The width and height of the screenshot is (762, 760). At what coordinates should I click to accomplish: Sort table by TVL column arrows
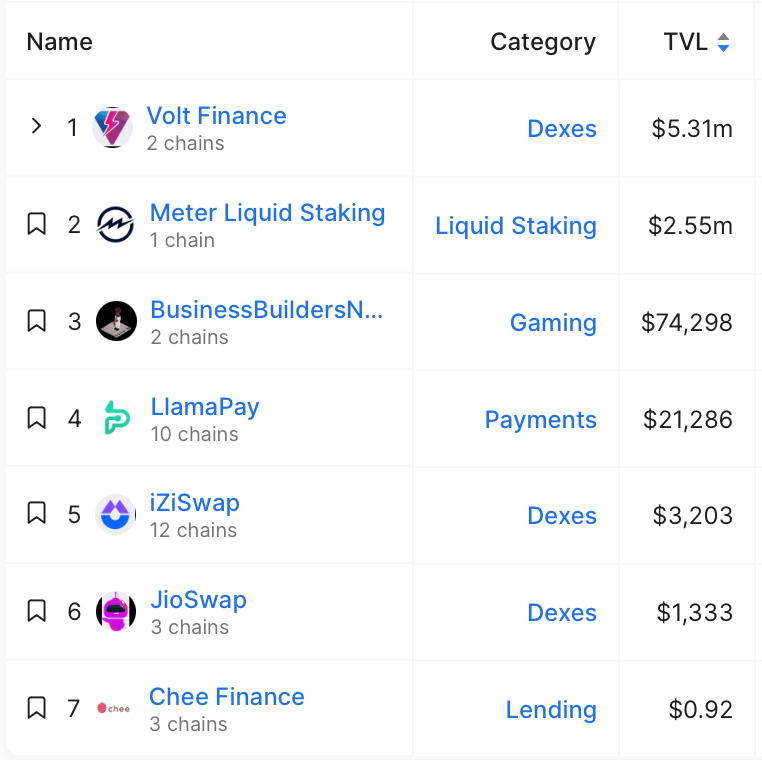[724, 43]
